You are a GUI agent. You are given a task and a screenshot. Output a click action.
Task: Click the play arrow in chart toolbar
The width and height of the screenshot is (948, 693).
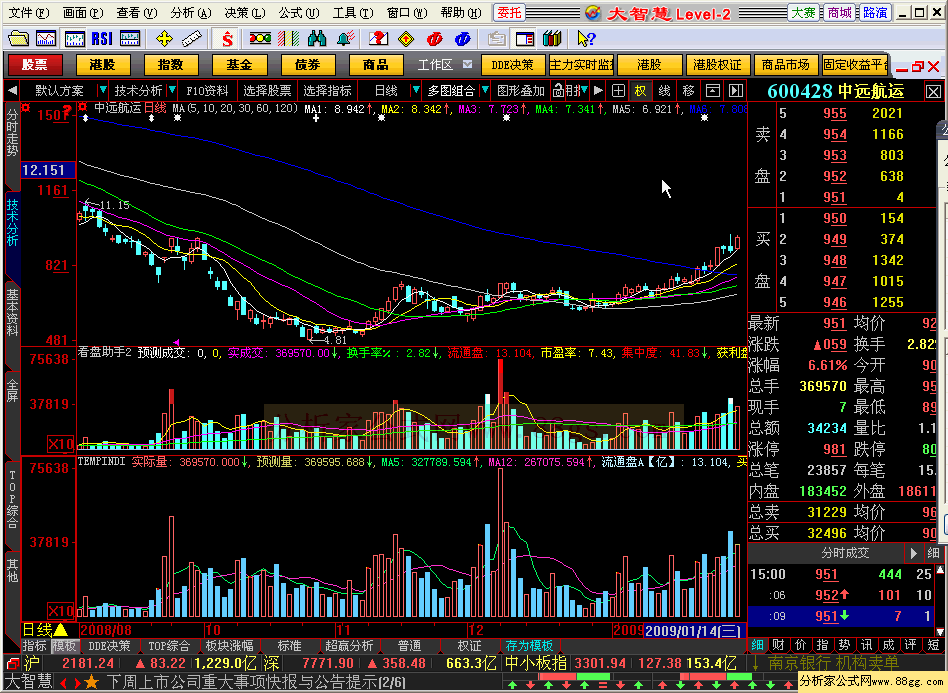pyautogui.click(x=598, y=91)
